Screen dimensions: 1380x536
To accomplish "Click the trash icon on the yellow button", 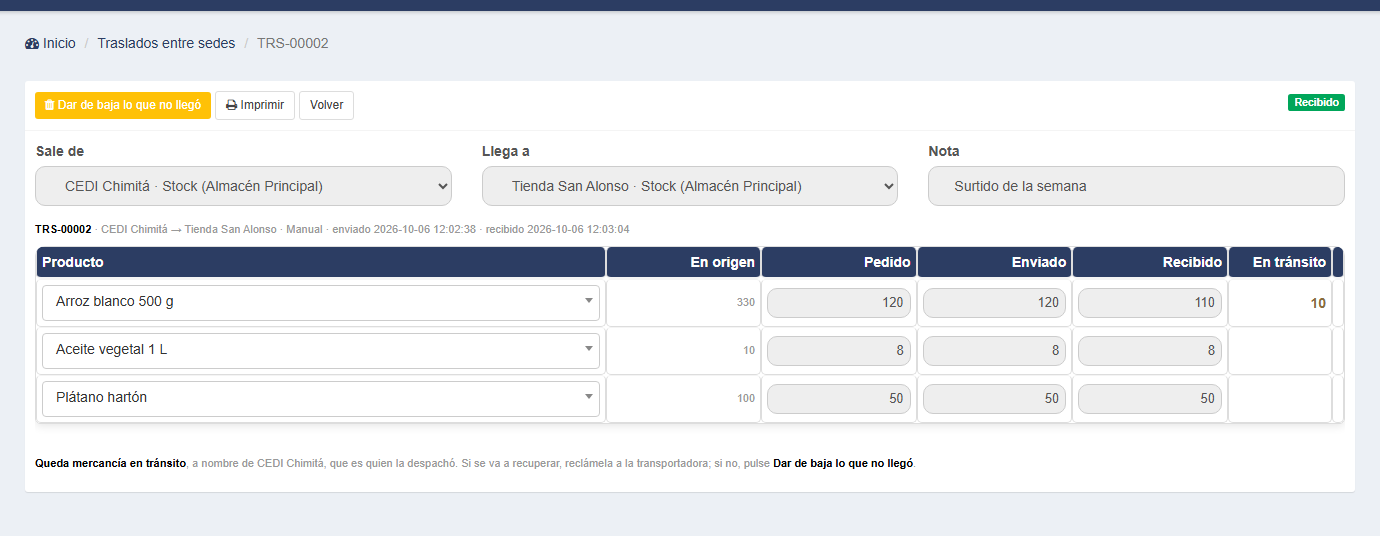I will tap(49, 105).
